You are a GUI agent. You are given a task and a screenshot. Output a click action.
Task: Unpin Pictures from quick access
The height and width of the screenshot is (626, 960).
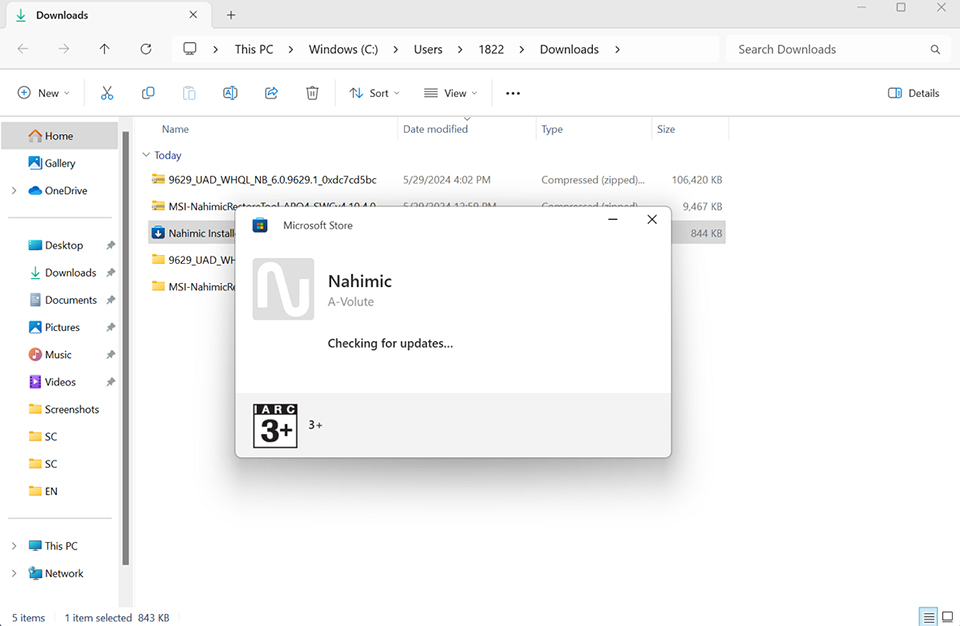pyautogui.click(x=111, y=328)
